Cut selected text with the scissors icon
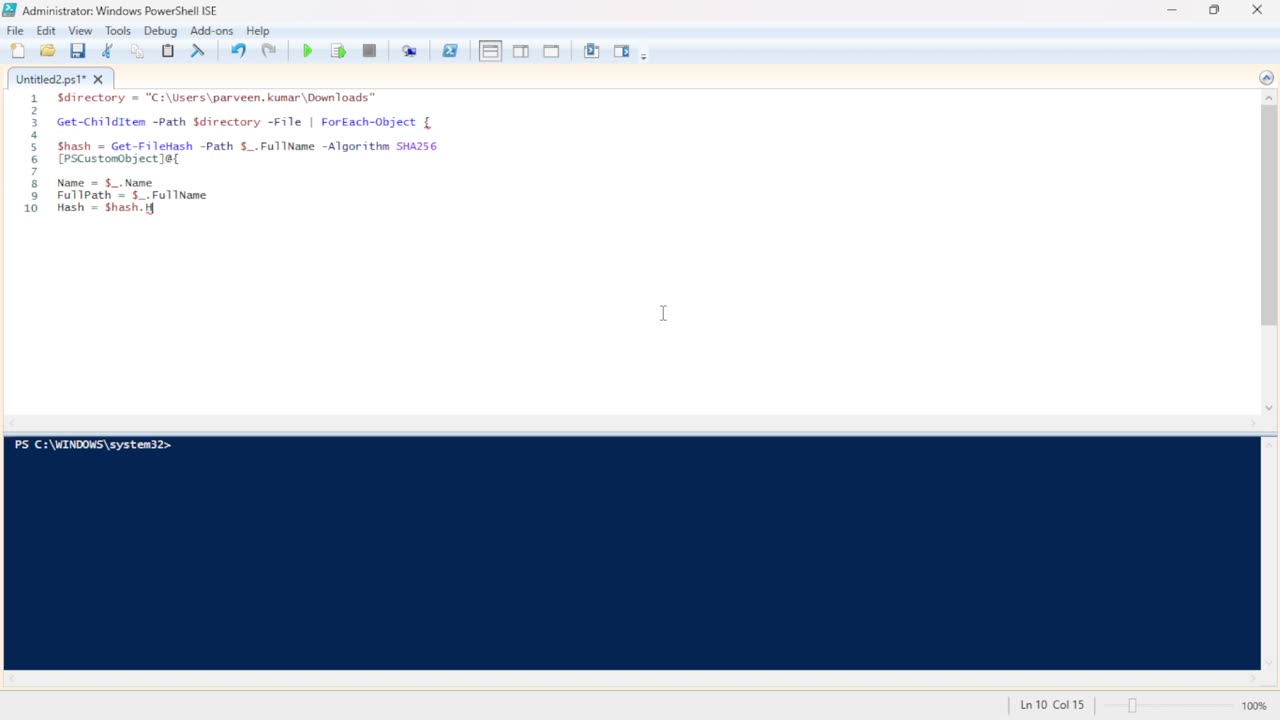The height and width of the screenshot is (720, 1280). pyautogui.click(x=107, y=51)
